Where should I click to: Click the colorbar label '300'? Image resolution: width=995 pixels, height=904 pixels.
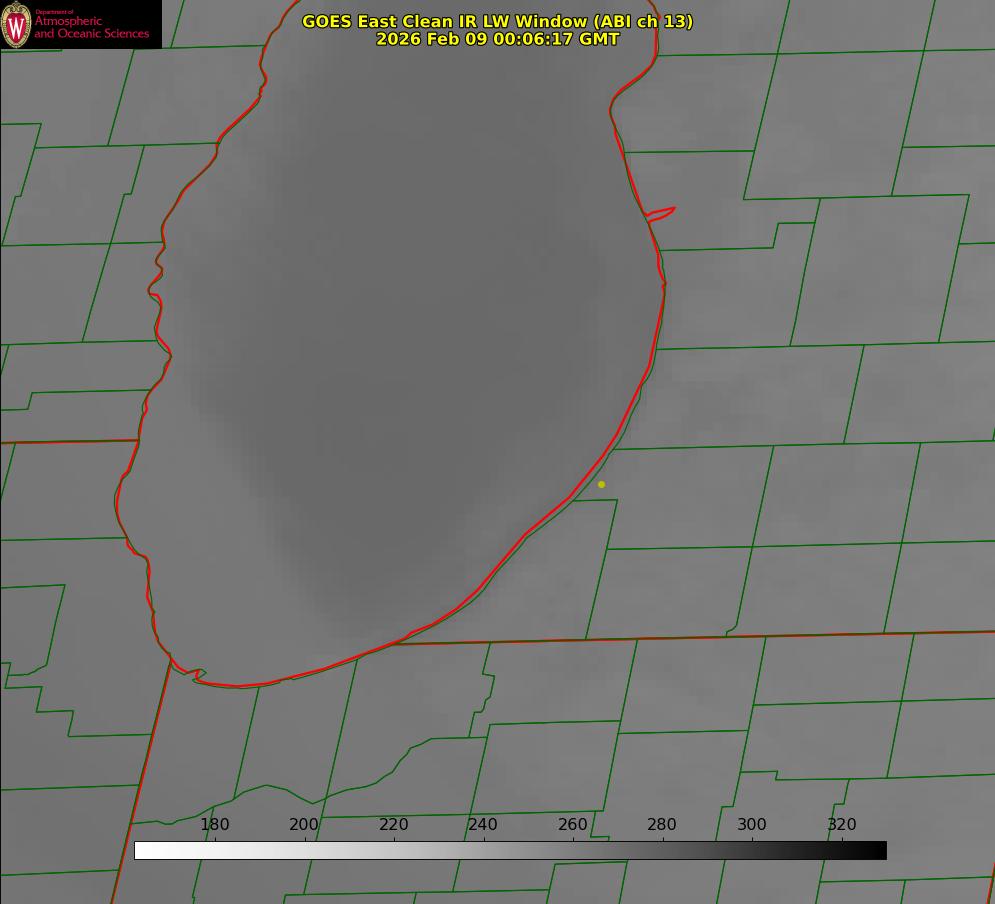tap(752, 825)
